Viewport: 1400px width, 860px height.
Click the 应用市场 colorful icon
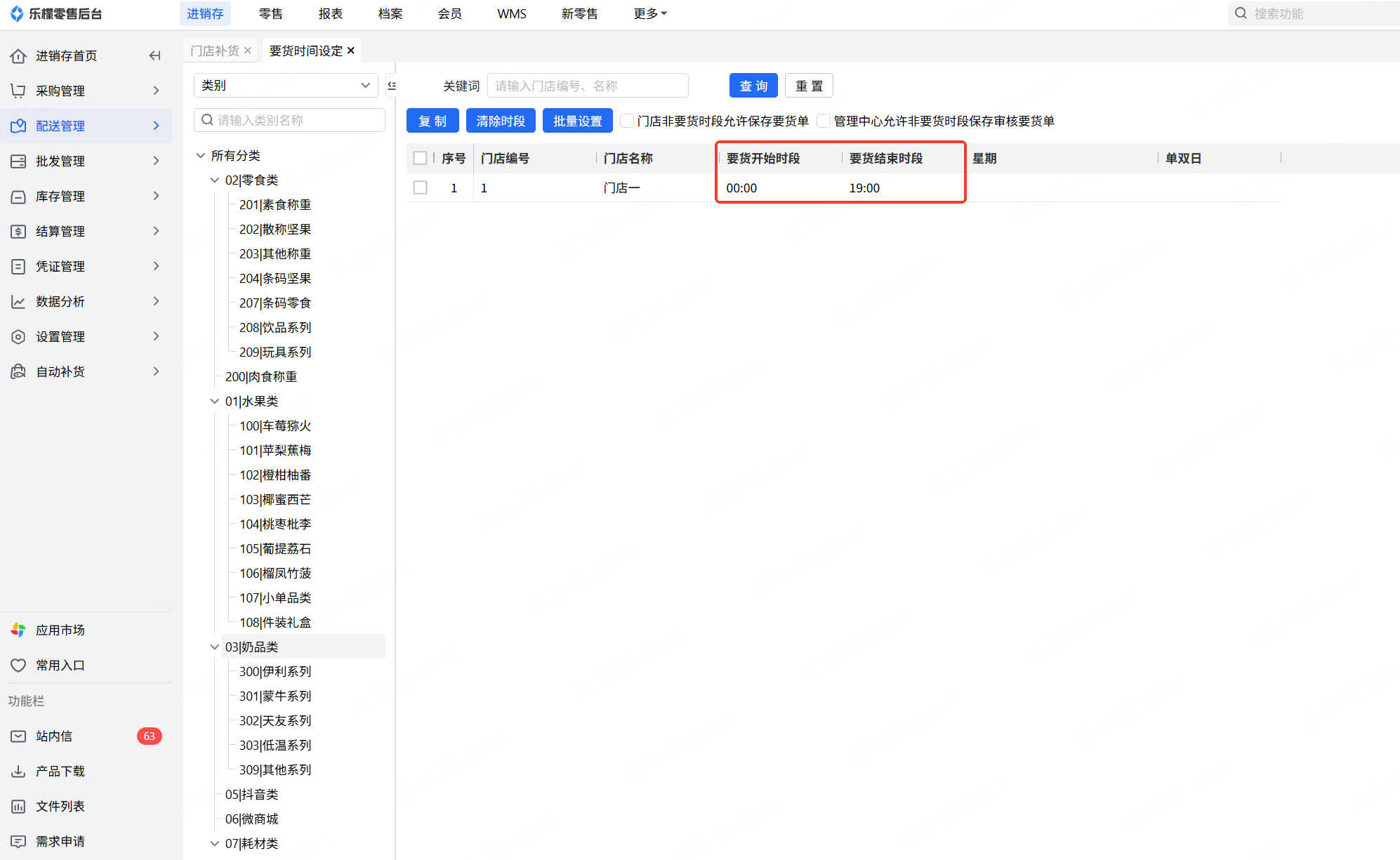click(18, 630)
